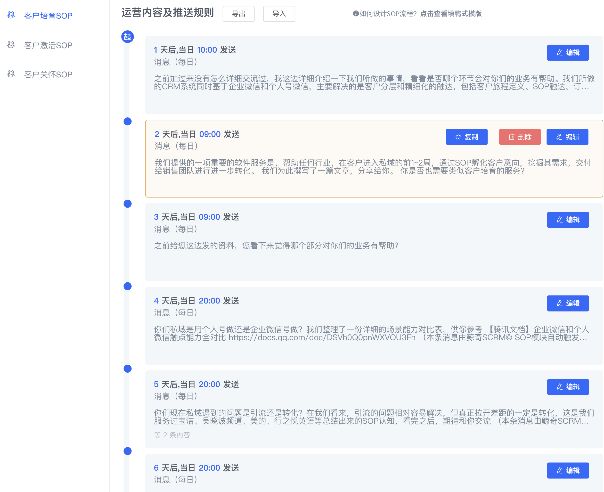Click the 导出 export button

(238, 14)
